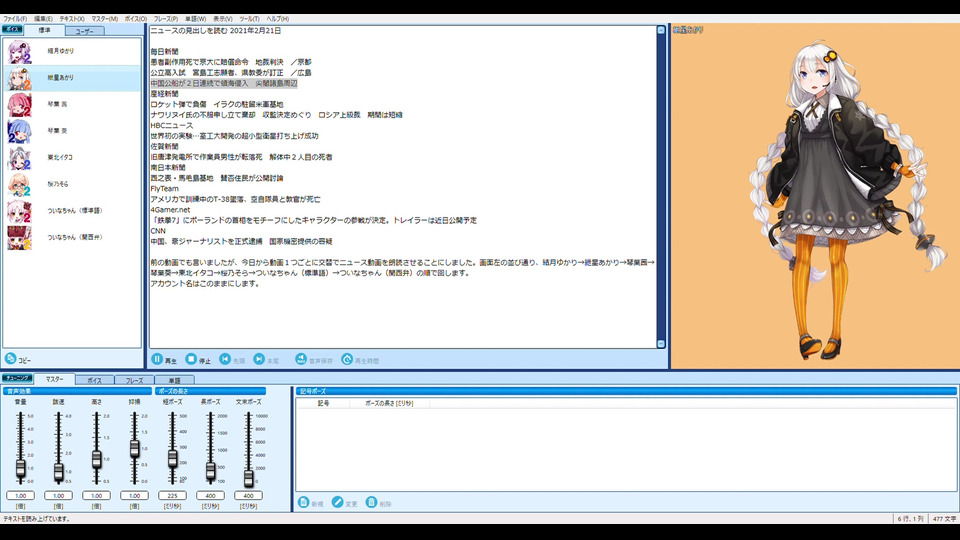The height and width of the screenshot is (540, 960).
Task: Select the ボイス tuning tab
Action: click(94, 380)
